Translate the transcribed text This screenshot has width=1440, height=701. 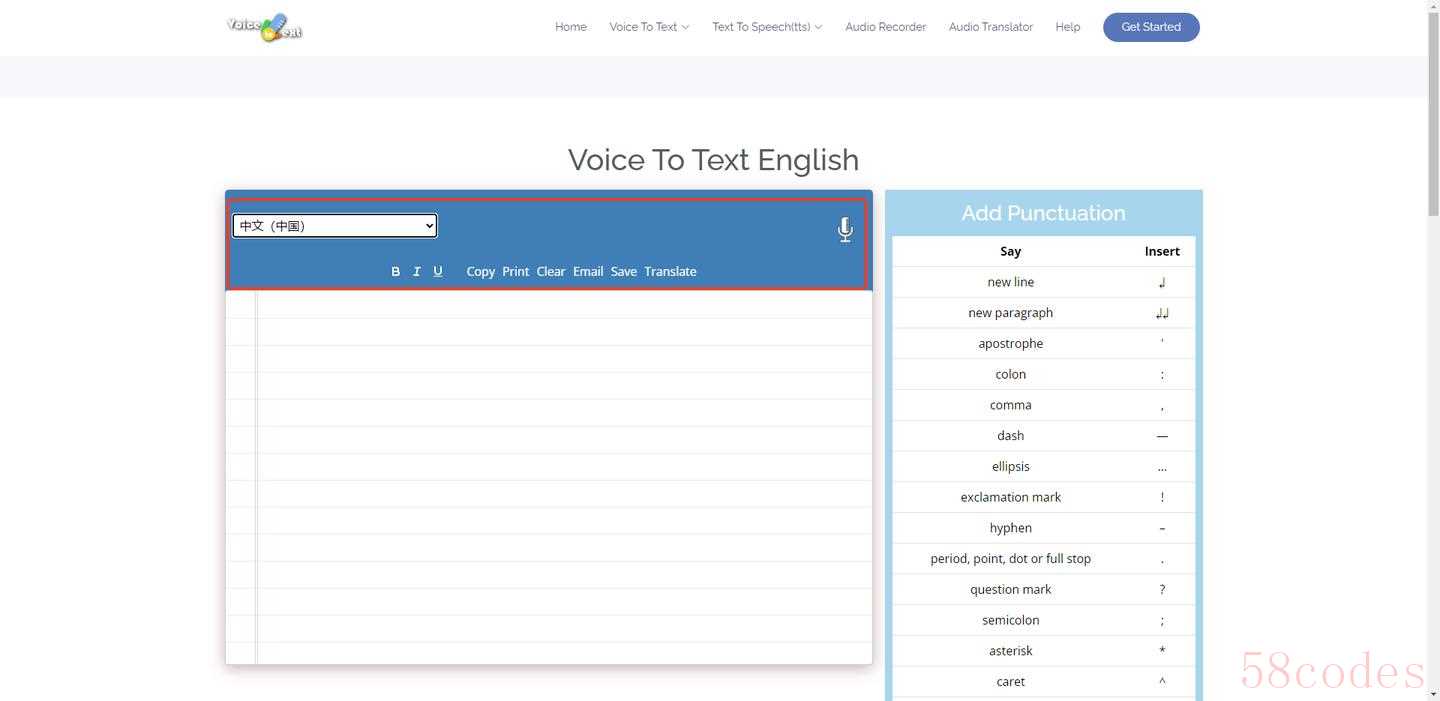pos(670,271)
